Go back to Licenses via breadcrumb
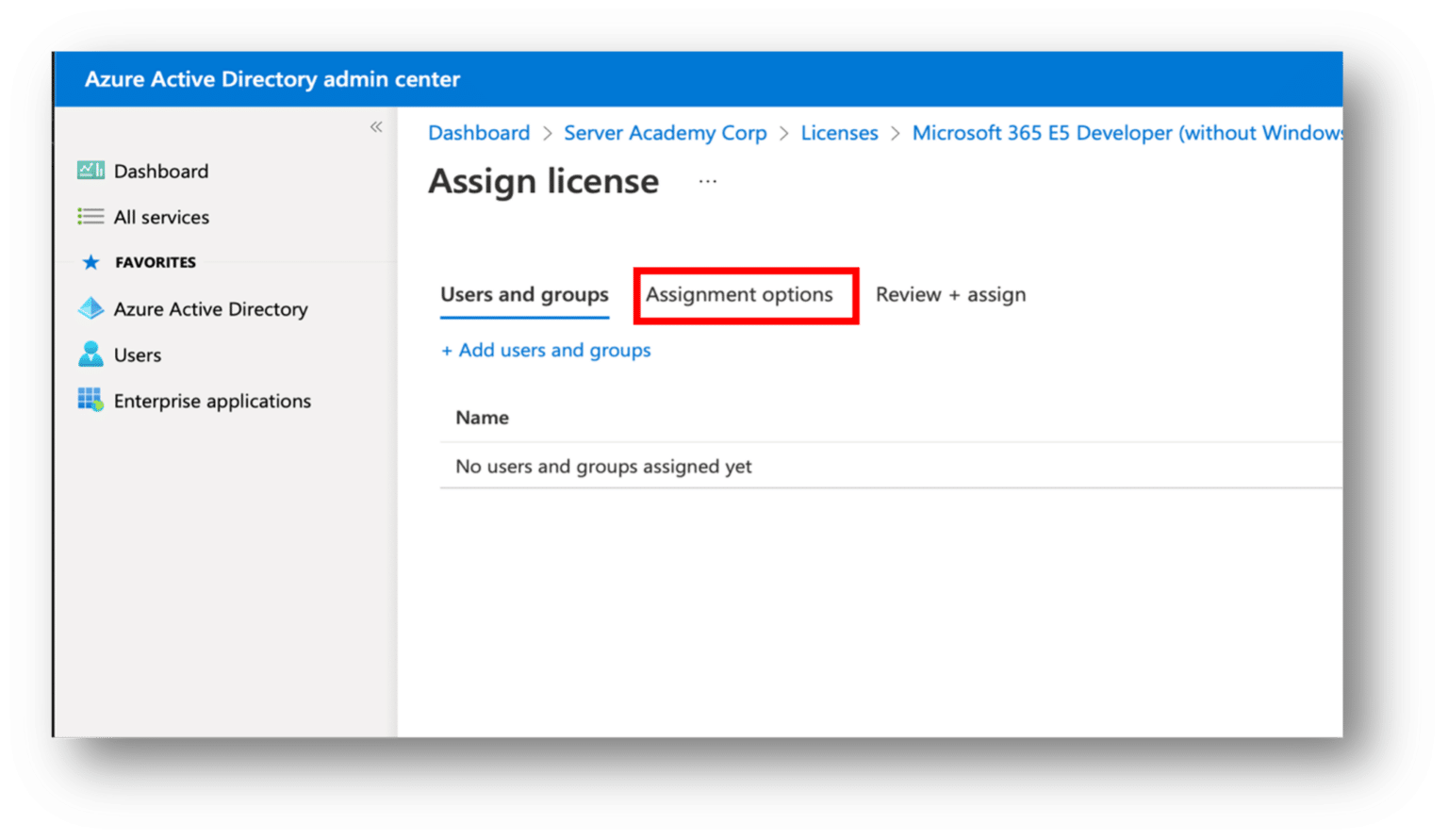 839,133
